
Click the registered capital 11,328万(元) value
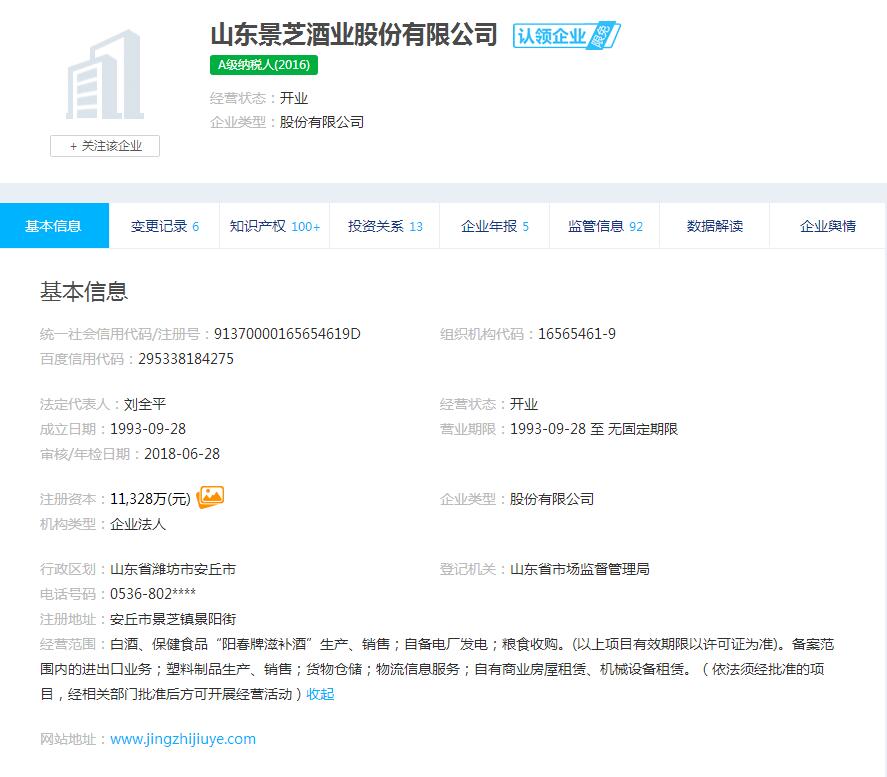click(x=150, y=499)
